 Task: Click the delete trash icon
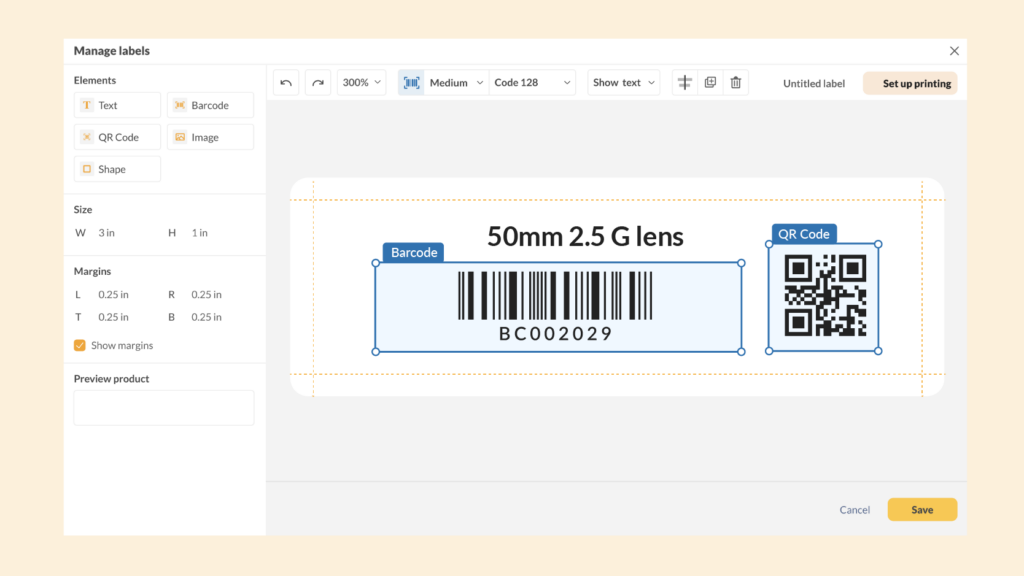[736, 83]
